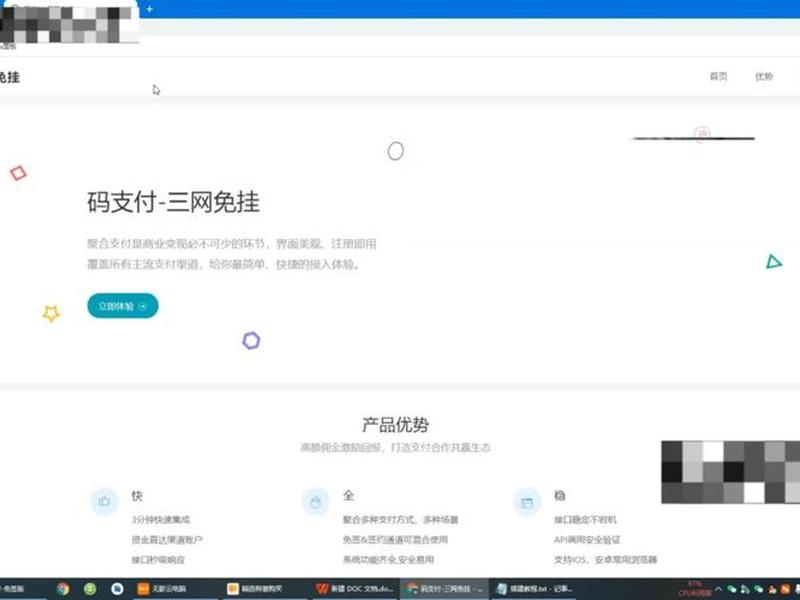
Task: Click the 支持IOS、安卓常用浏览器 text
Action: tap(606, 559)
